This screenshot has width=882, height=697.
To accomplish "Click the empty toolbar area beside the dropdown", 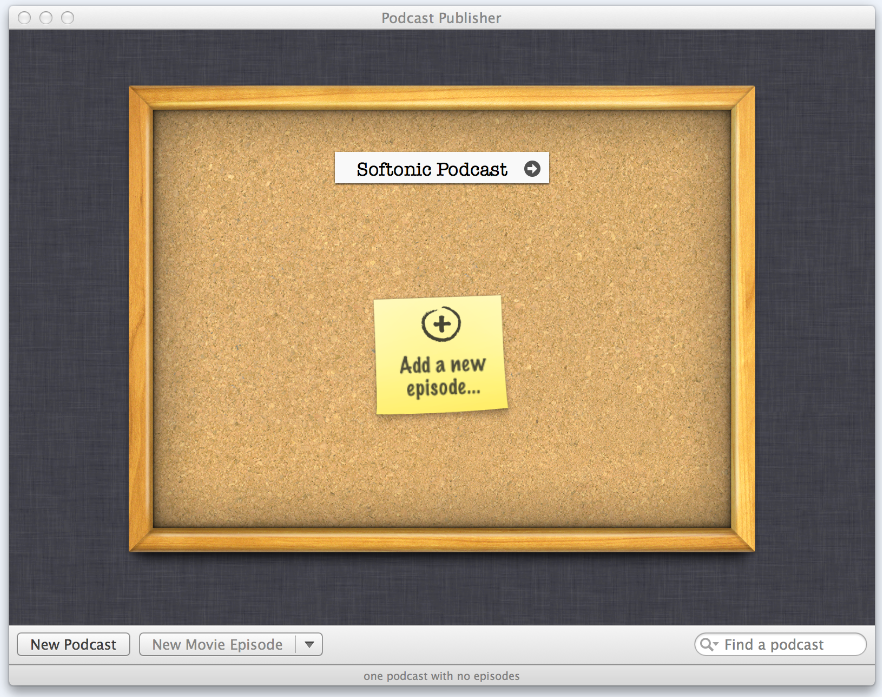I will [500, 645].
